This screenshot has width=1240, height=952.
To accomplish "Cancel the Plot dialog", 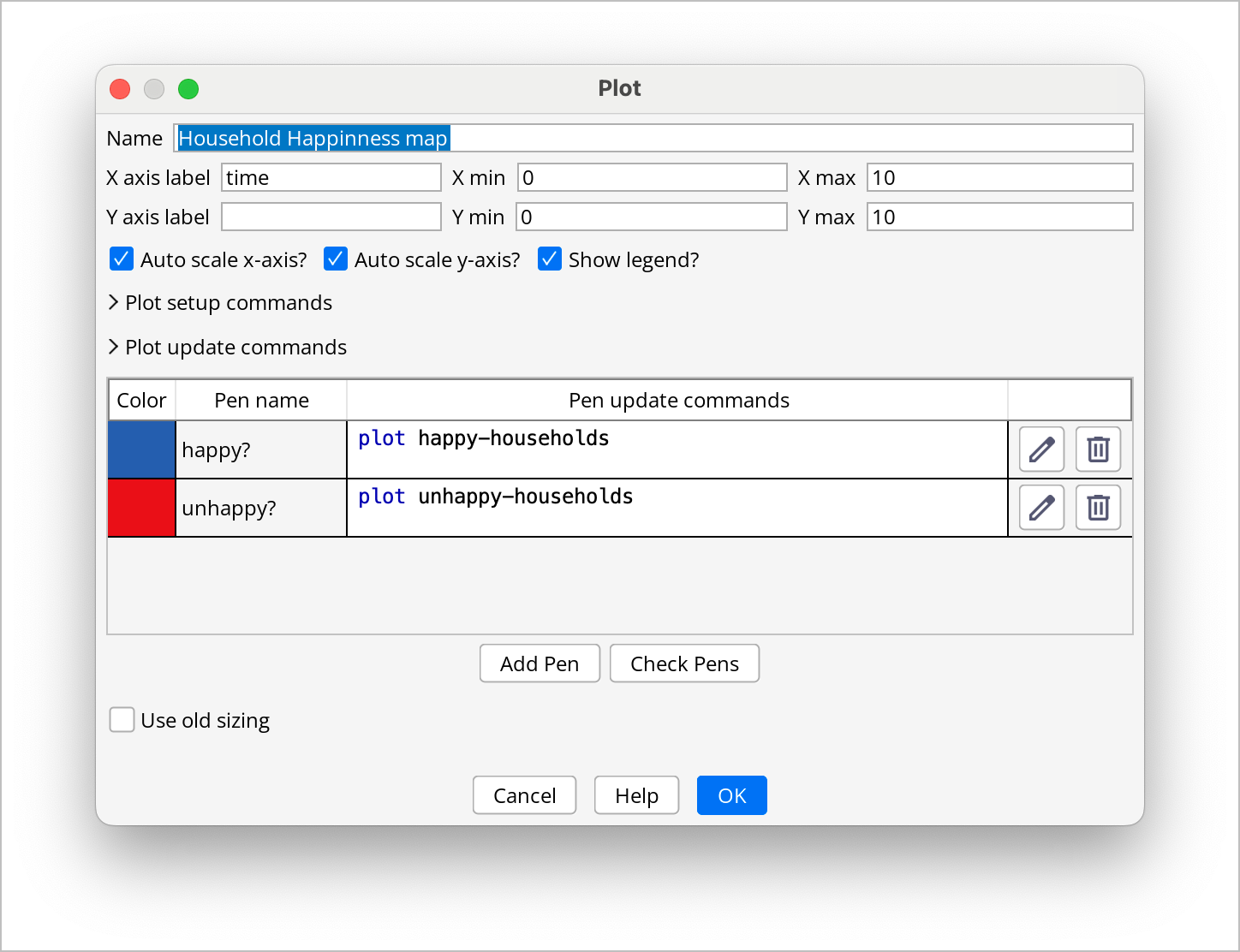I will pyautogui.click(x=524, y=795).
